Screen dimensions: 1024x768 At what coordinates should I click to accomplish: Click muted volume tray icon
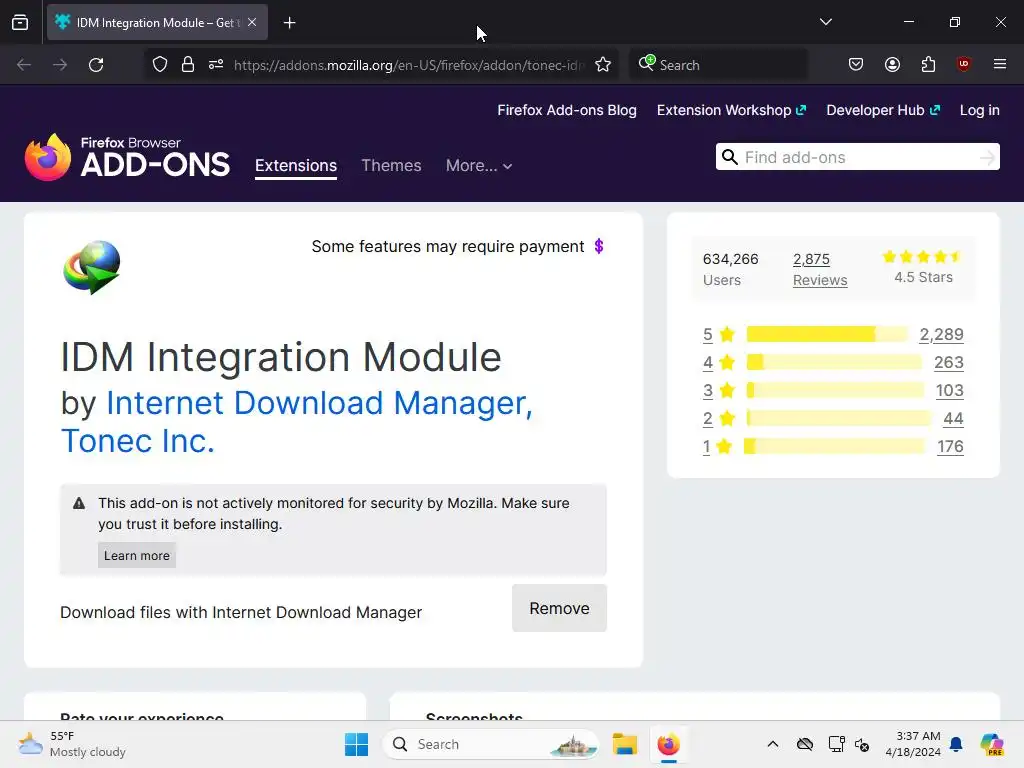[862, 744]
